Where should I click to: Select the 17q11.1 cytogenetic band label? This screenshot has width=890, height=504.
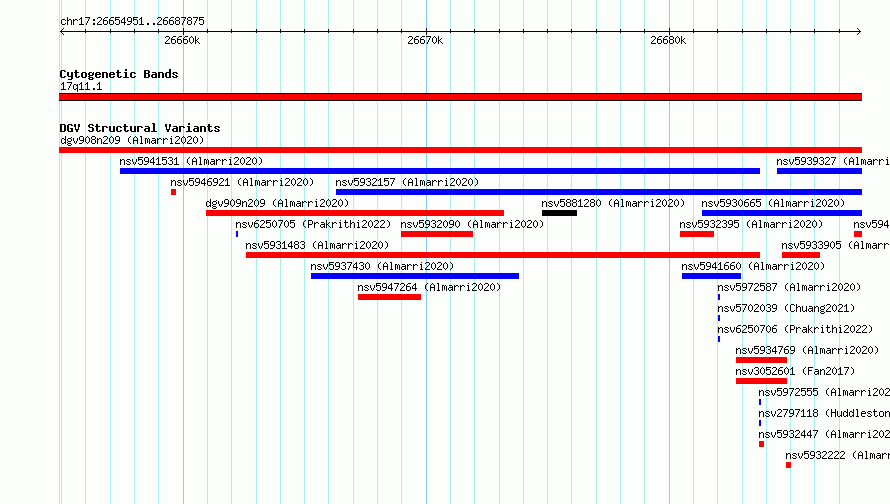81,86
